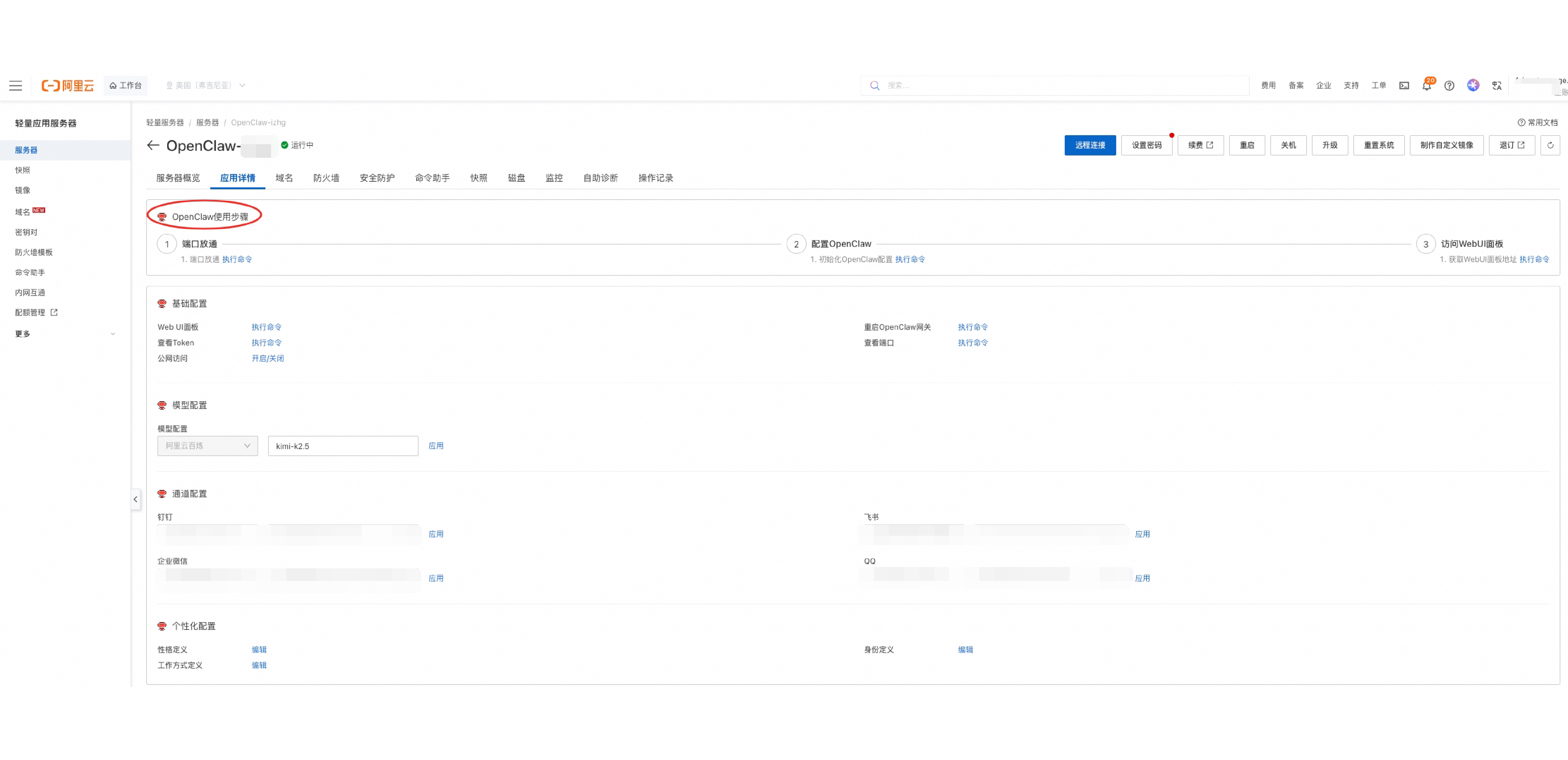Click the notification bell icon

point(1426,86)
